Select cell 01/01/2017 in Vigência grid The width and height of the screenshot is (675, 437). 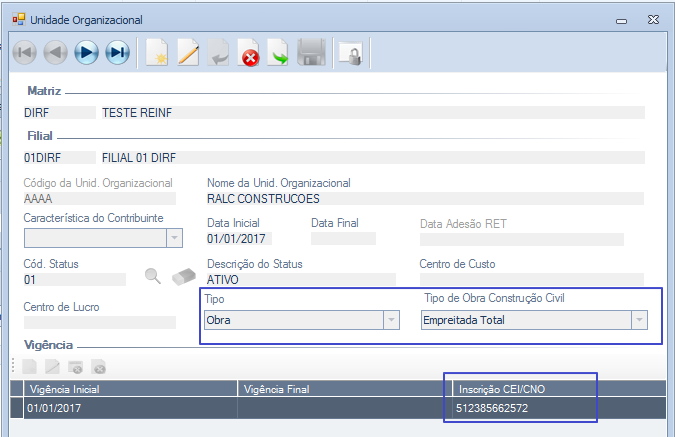(x=131, y=408)
